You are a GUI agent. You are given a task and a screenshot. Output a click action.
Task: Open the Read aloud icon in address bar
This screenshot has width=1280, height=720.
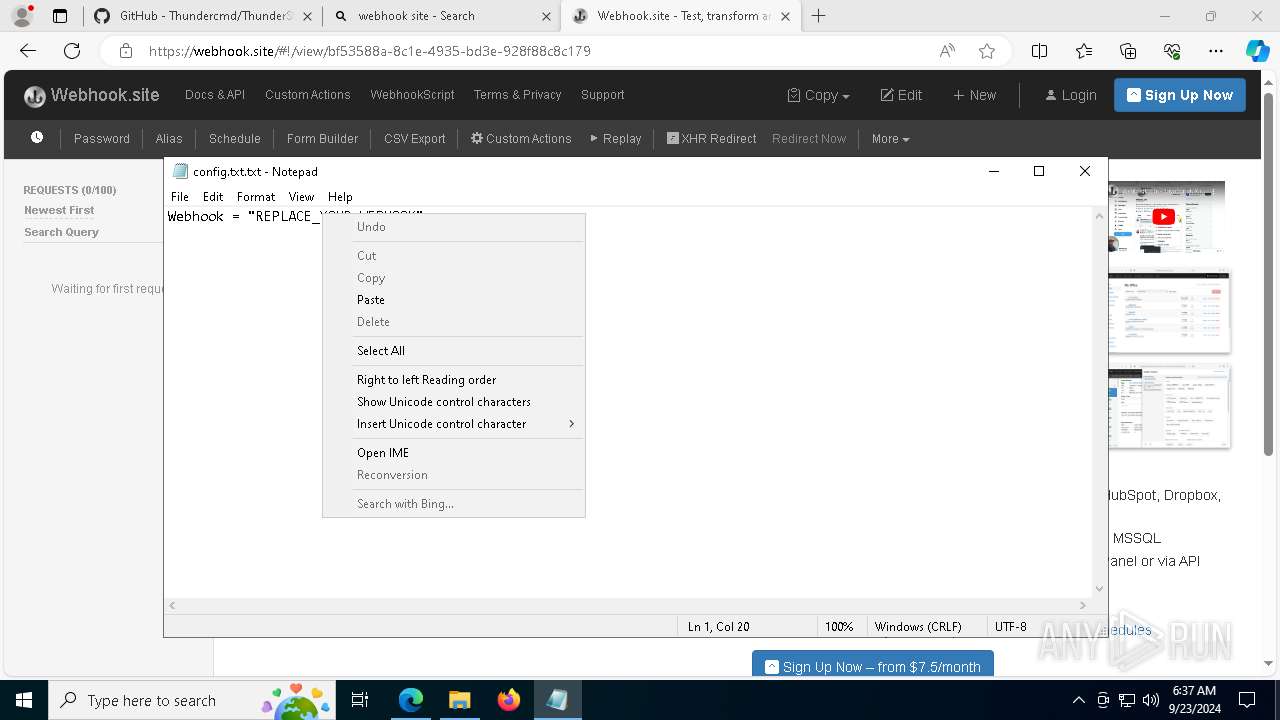[x=947, y=51]
